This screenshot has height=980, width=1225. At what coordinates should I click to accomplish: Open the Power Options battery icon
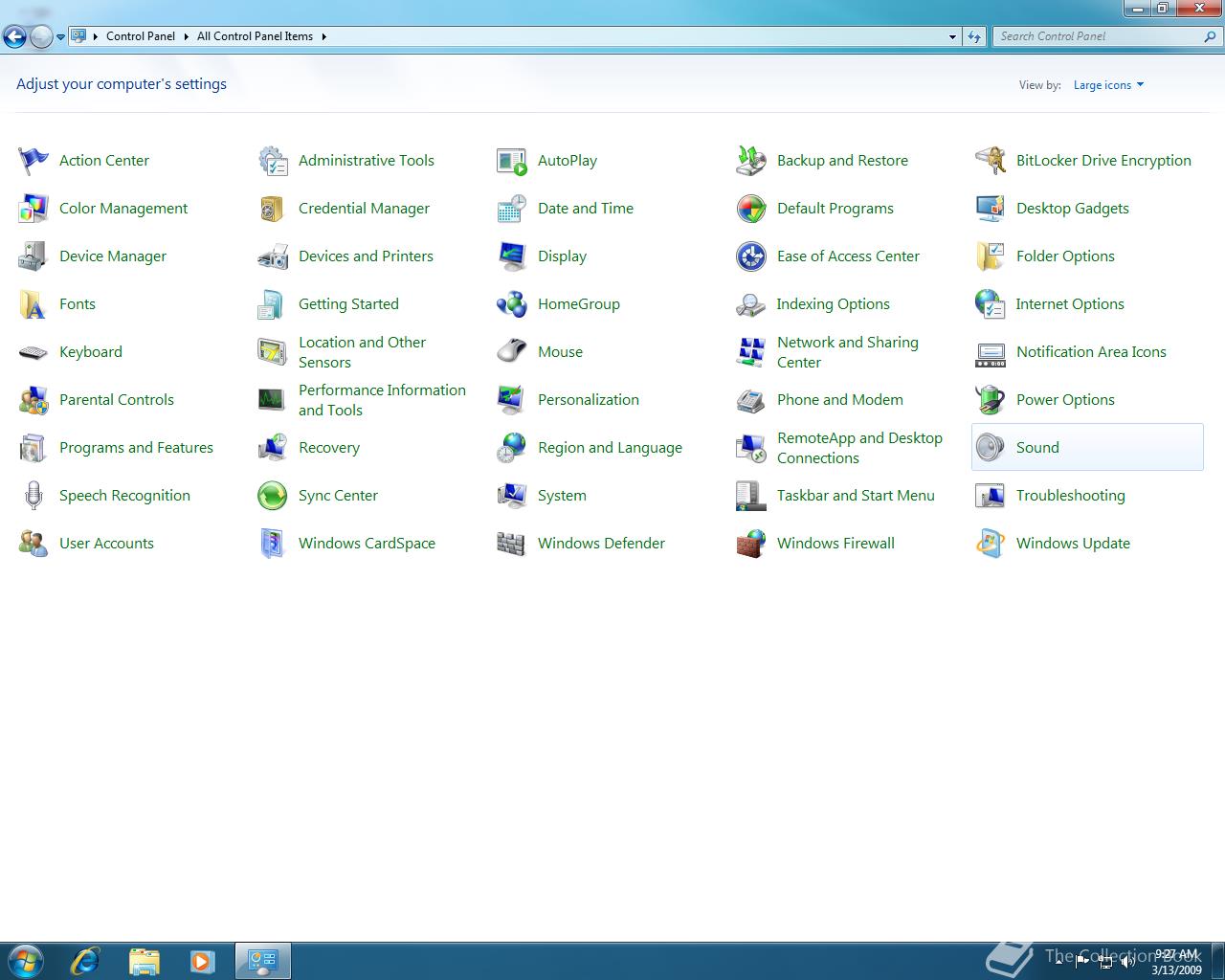(991, 400)
